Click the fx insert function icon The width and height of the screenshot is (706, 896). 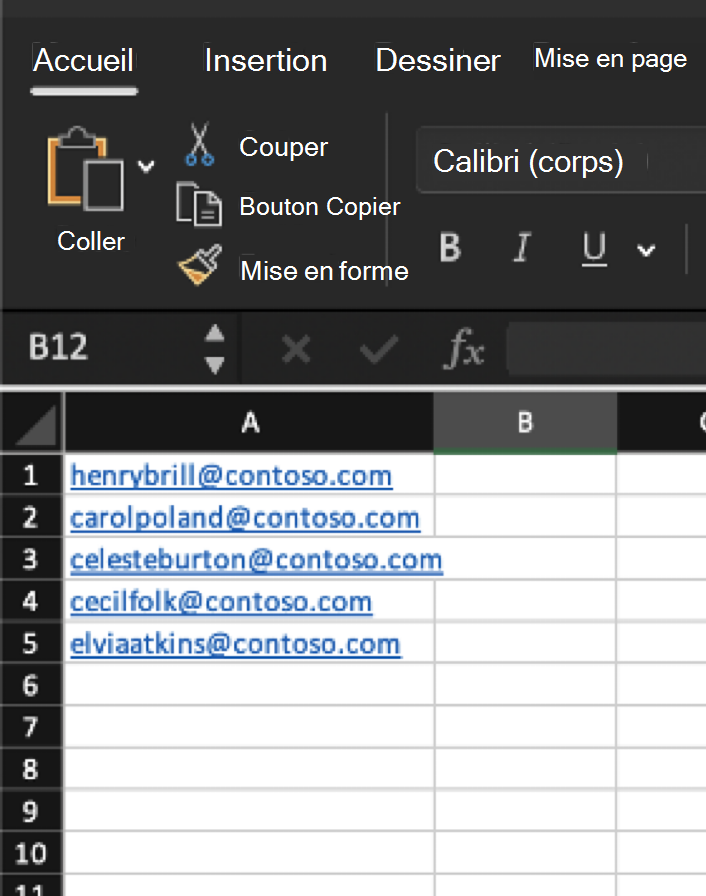point(464,348)
